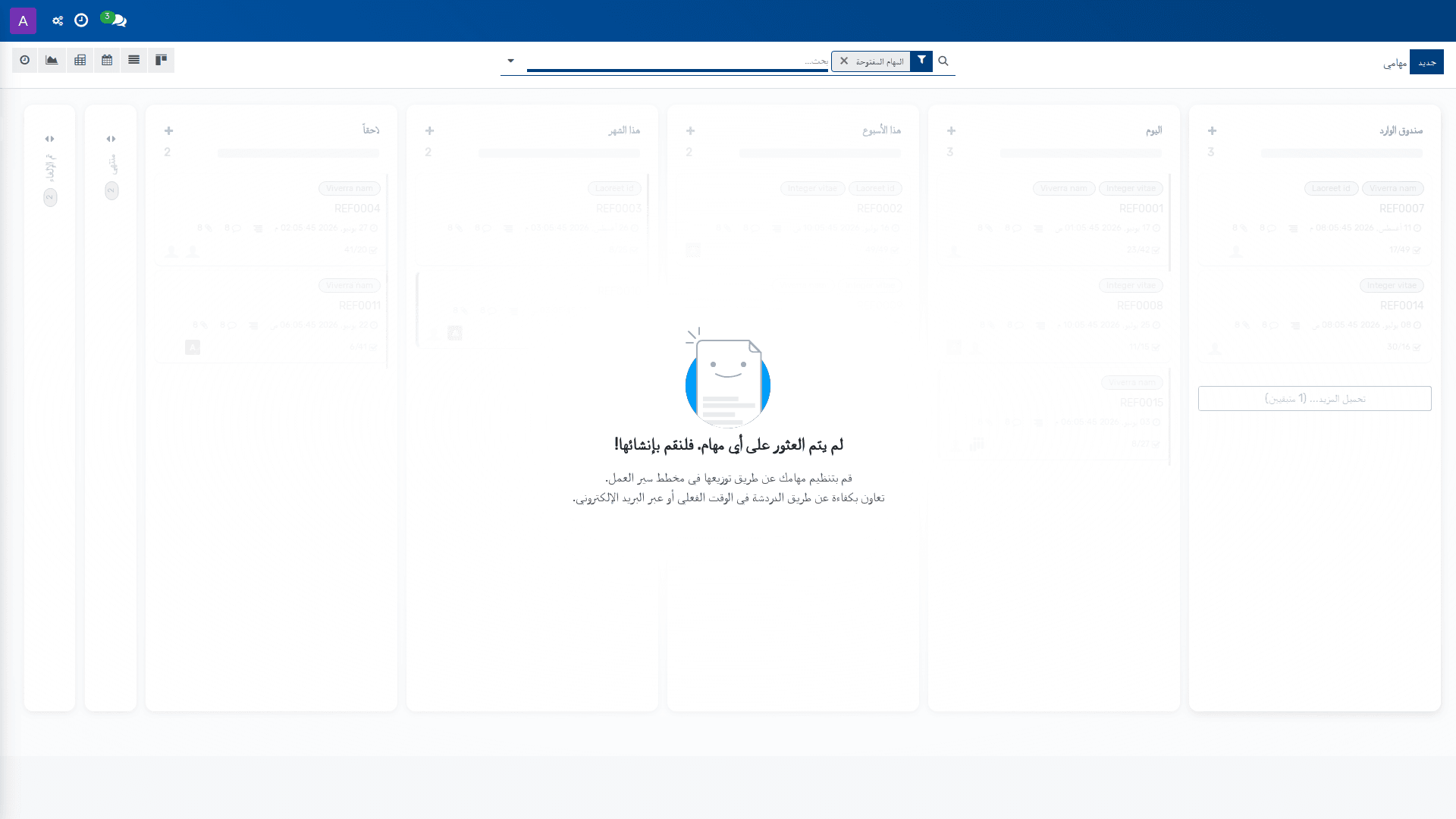Switch to the activity view
The height and width of the screenshot is (819, 1456).
(25, 60)
